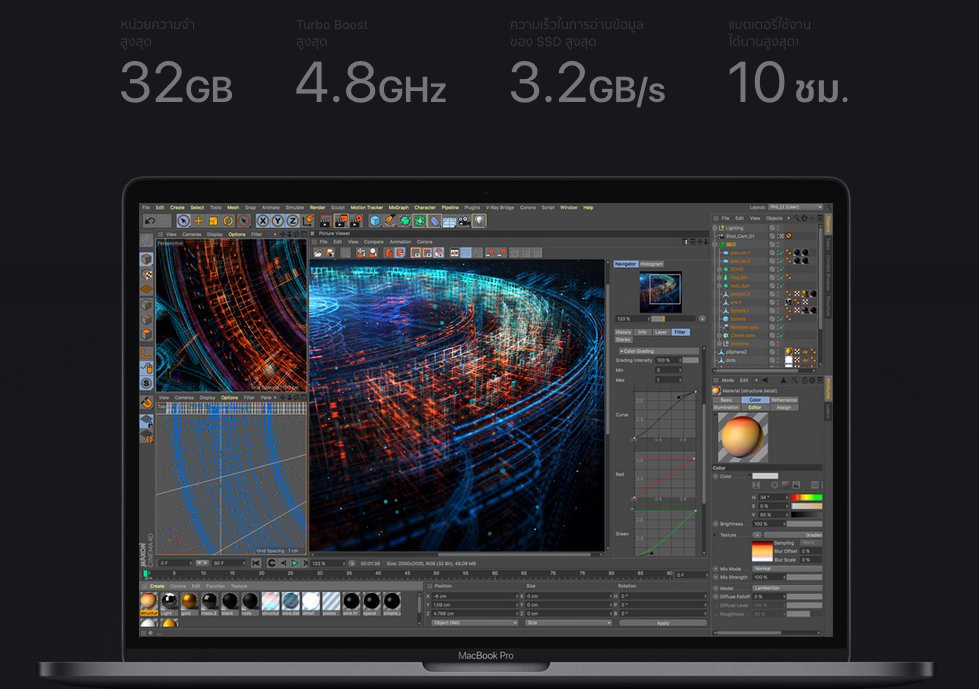Open the Object (Rel) dropdown
979x689 pixels.
pyautogui.click(x=475, y=623)
